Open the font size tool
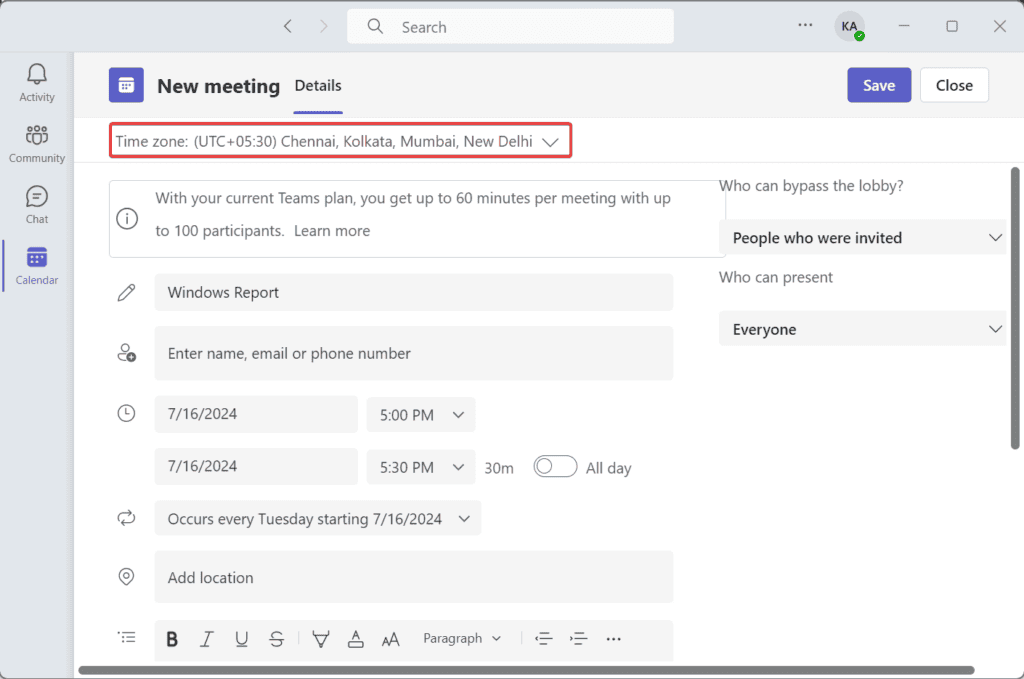Viewport: 1024px width, 679px height. (391, 640)
